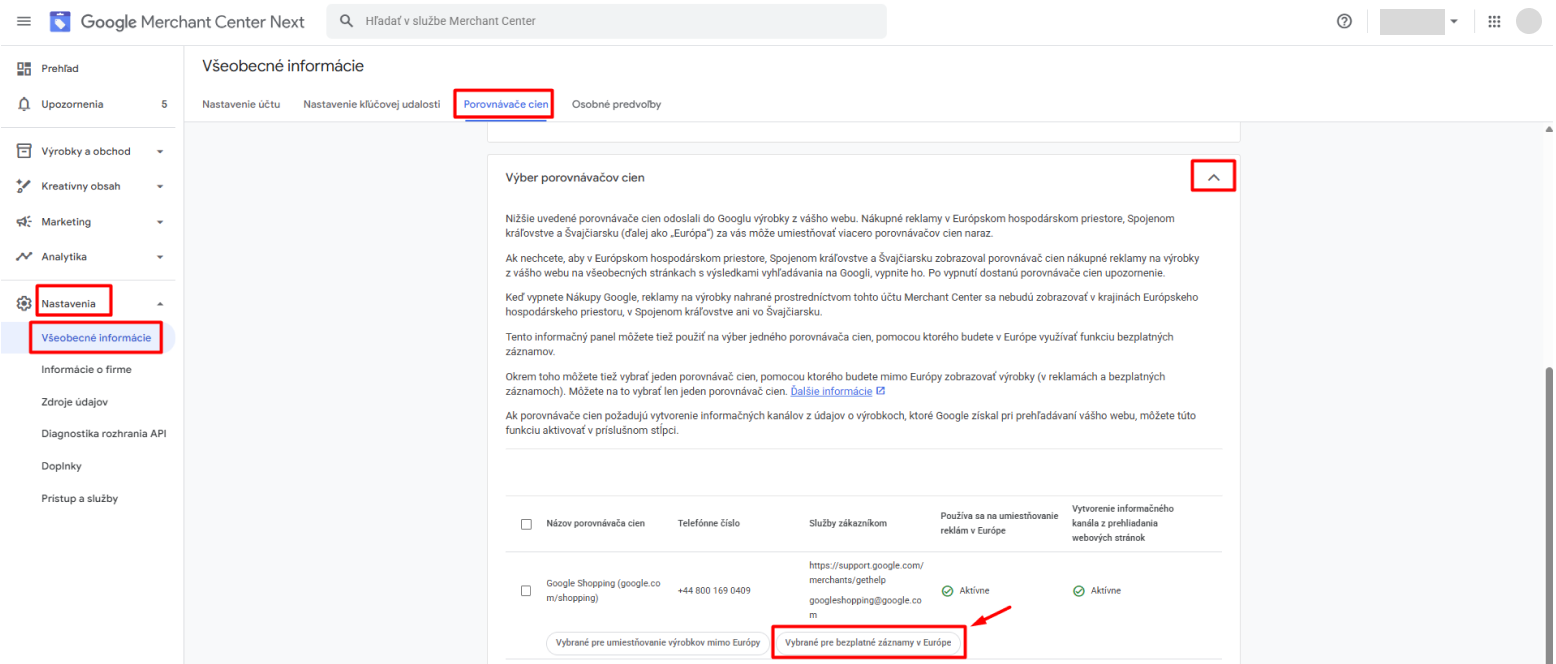Click the Nastavenia gear icon

pos(25,303)
